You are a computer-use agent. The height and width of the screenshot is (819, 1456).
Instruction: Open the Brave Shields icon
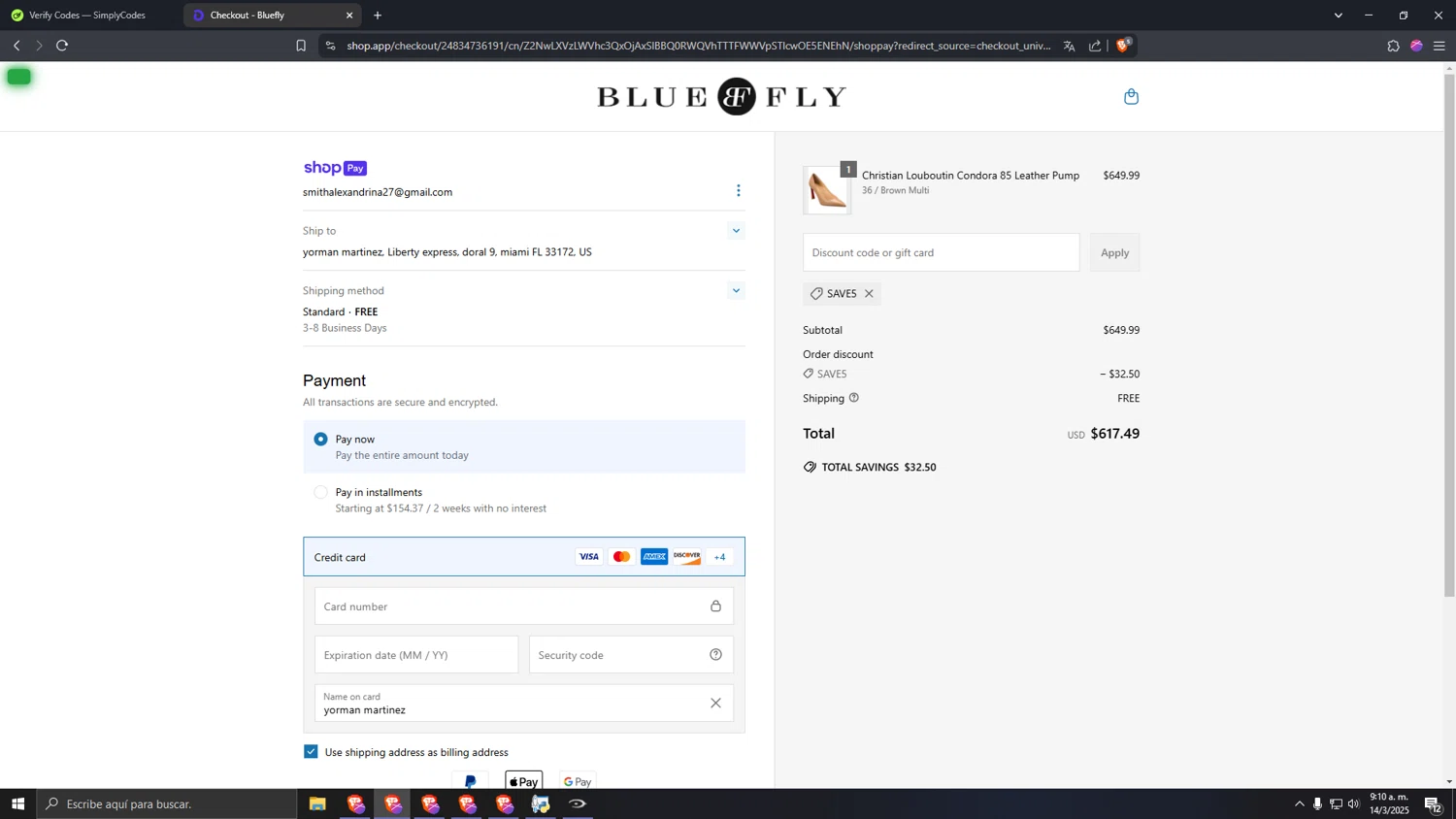click(x=1123, y=46)
